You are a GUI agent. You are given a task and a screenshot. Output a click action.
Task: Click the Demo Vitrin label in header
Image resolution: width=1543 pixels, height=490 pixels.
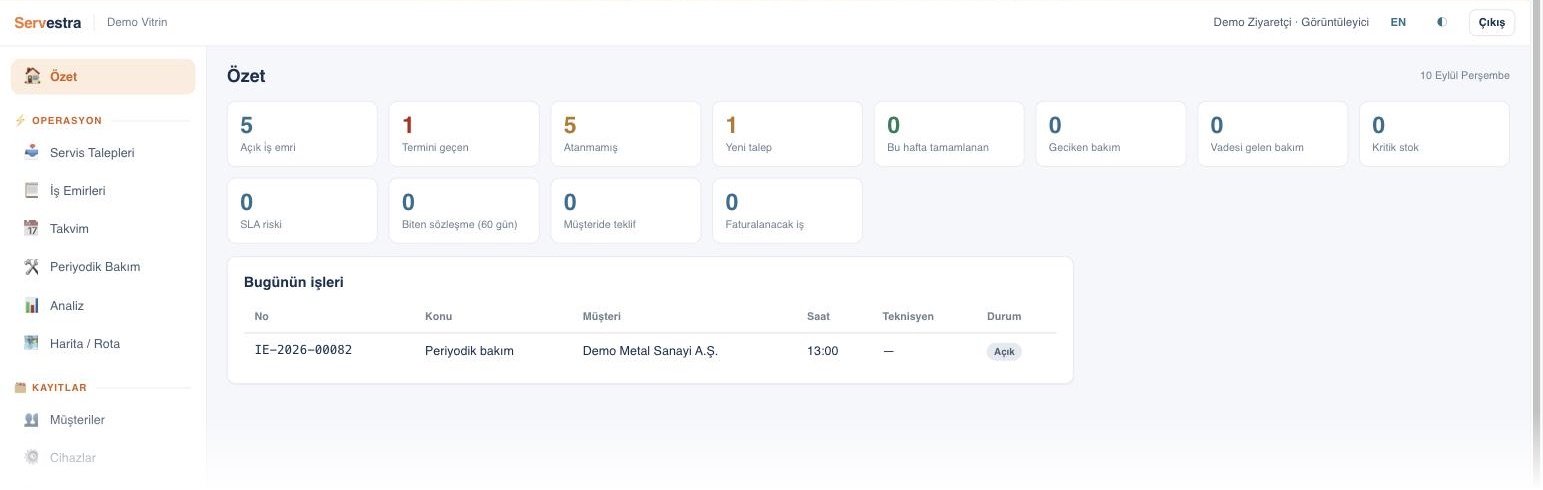137,22
